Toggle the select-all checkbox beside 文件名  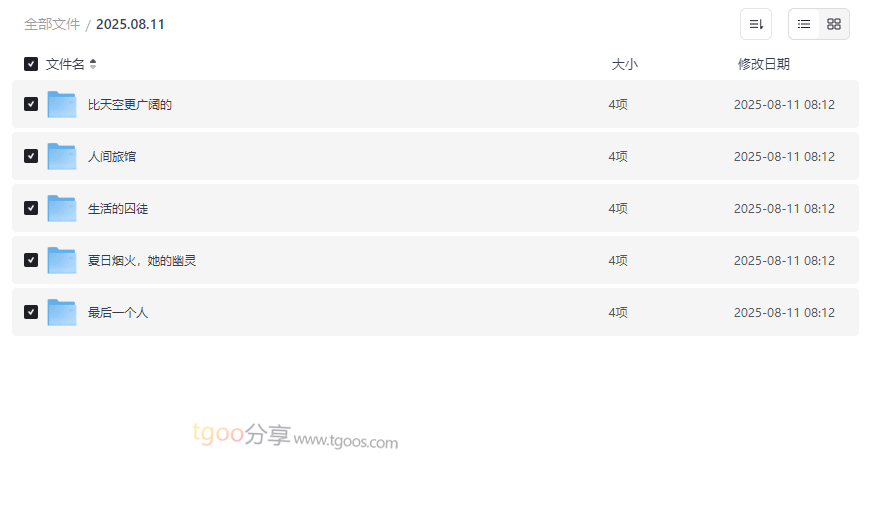point(31,64)
